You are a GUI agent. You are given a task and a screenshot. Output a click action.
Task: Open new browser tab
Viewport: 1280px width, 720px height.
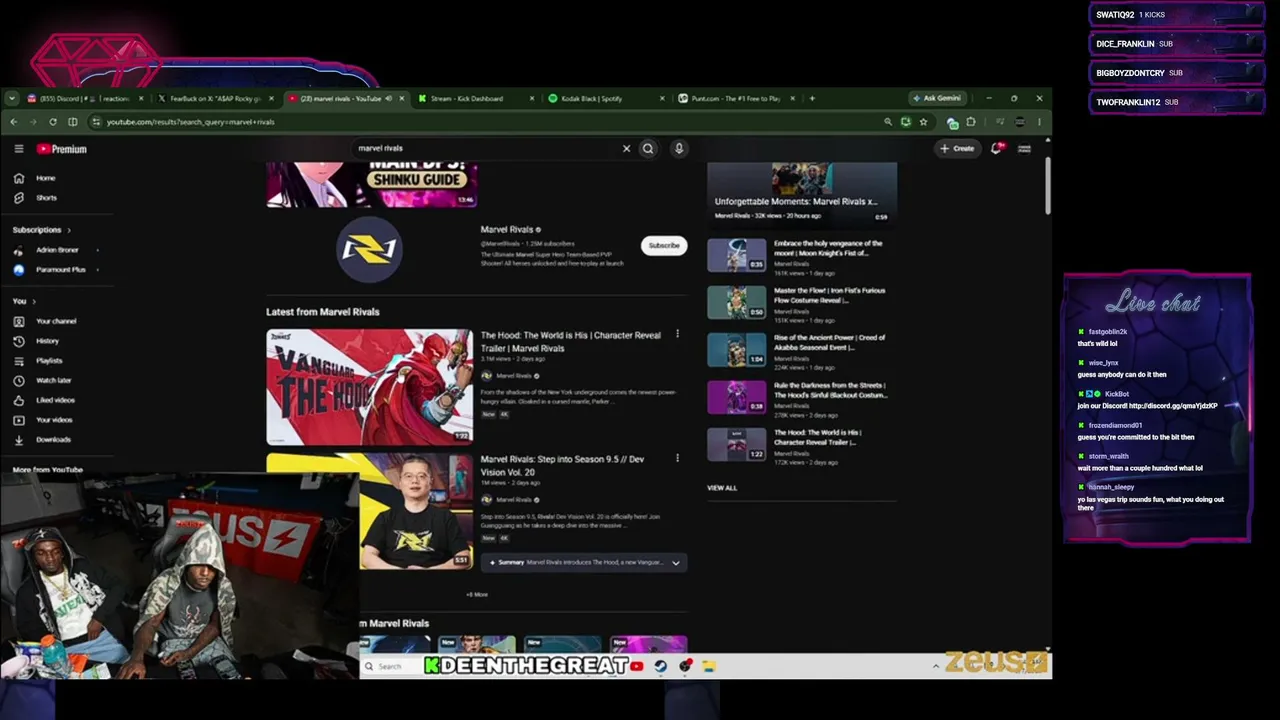pyautogui.click(x=812, y=99)
